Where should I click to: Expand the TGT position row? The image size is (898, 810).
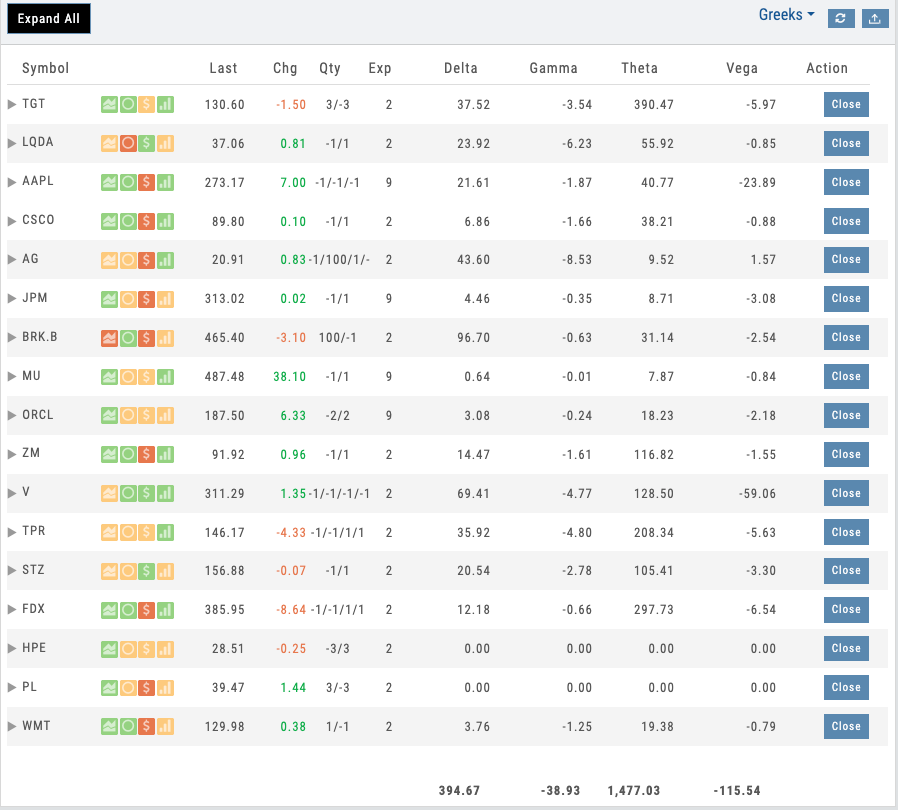(12, 104)
